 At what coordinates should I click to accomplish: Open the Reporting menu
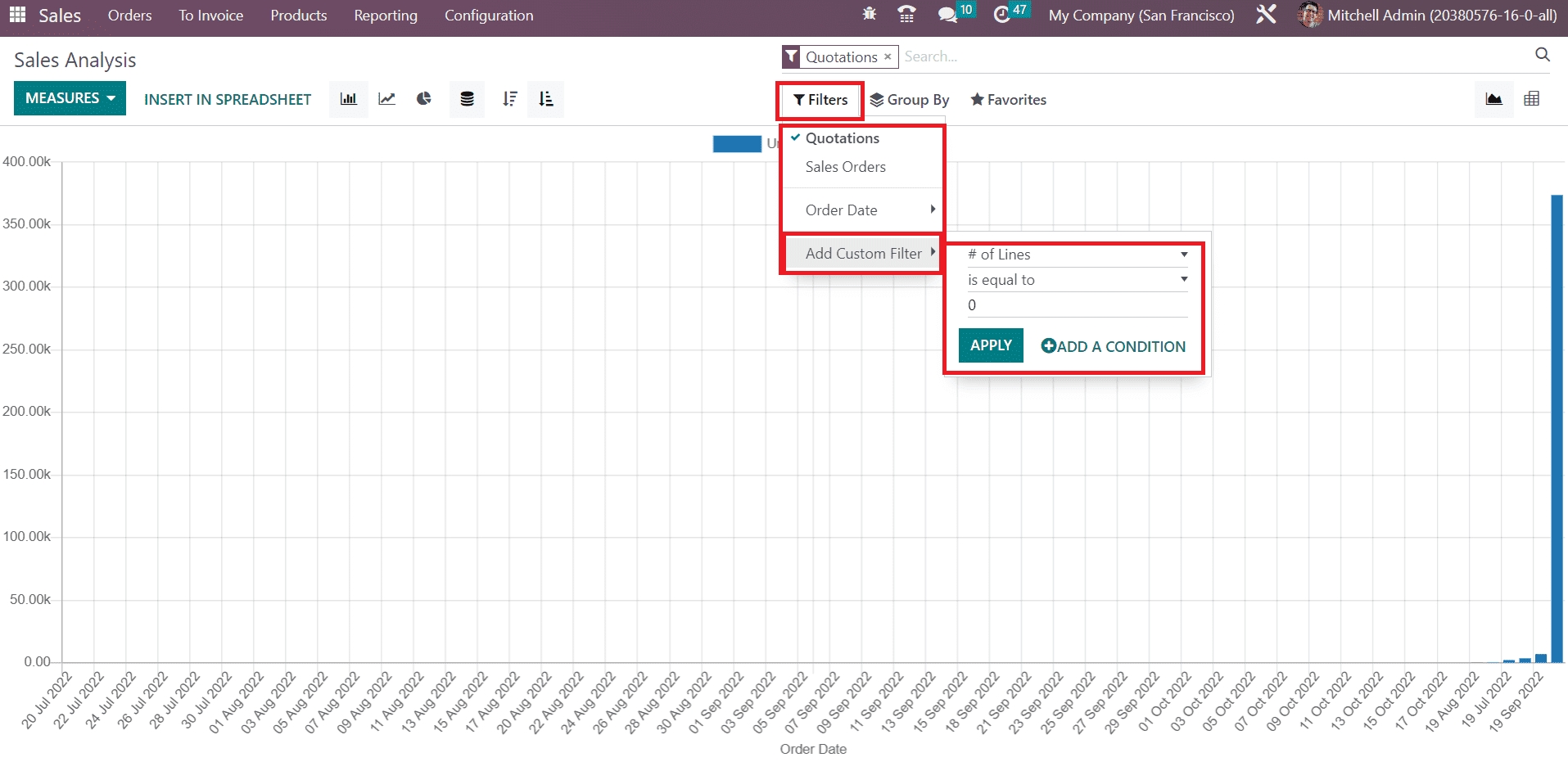click(x=385, y=16)
